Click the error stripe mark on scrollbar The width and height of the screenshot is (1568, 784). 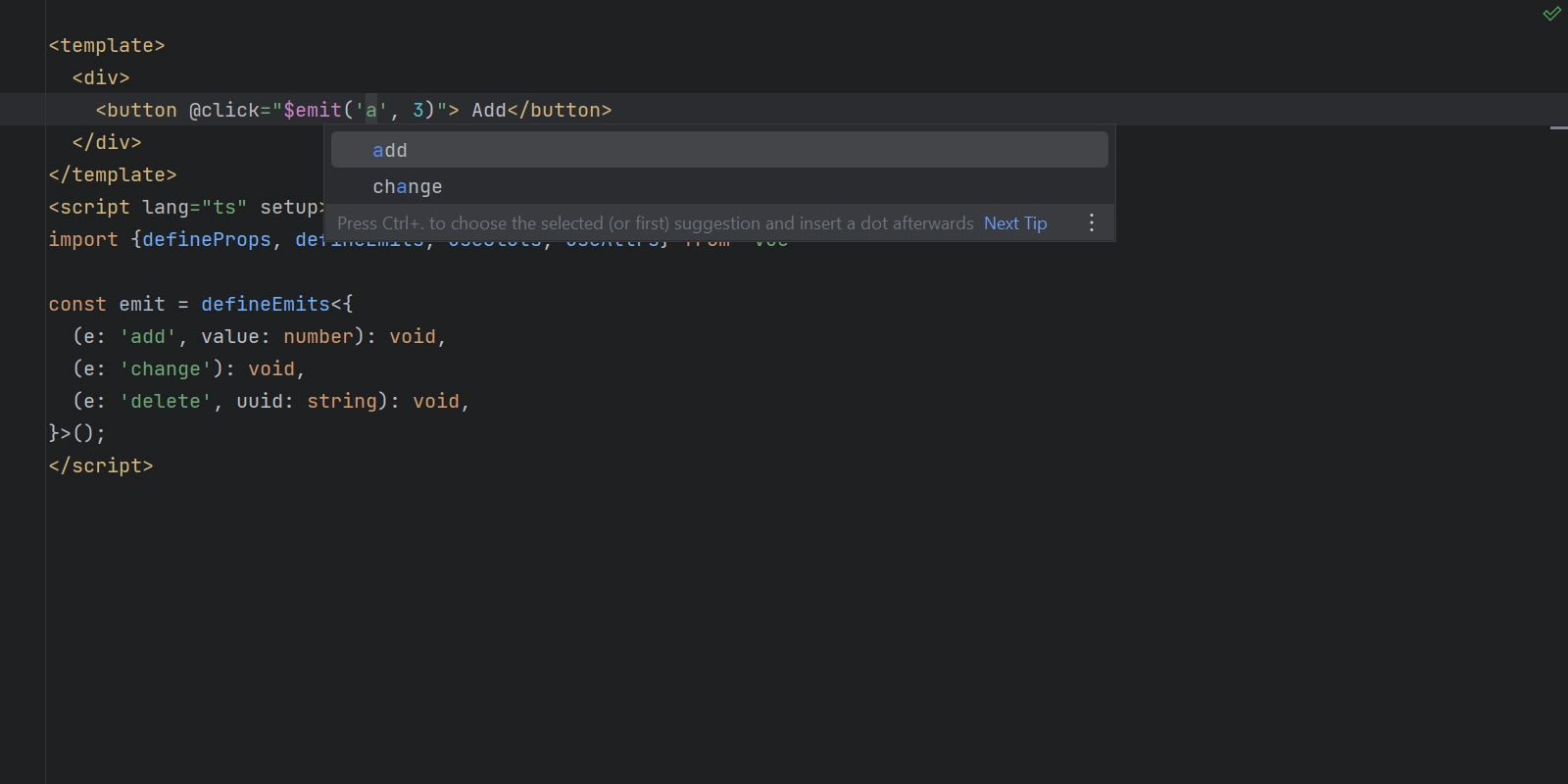coord(1558,127)
